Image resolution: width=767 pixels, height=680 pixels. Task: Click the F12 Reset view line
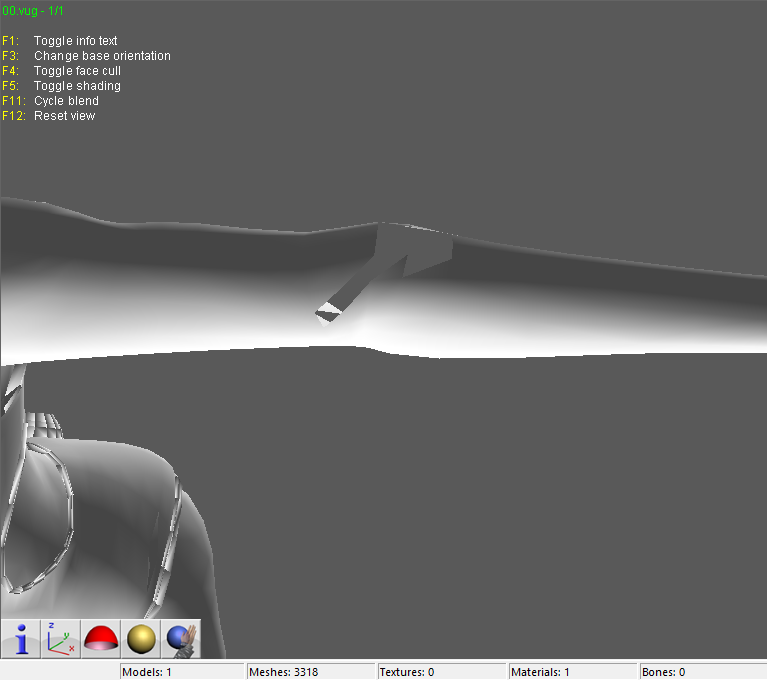(x=64, y=116)
